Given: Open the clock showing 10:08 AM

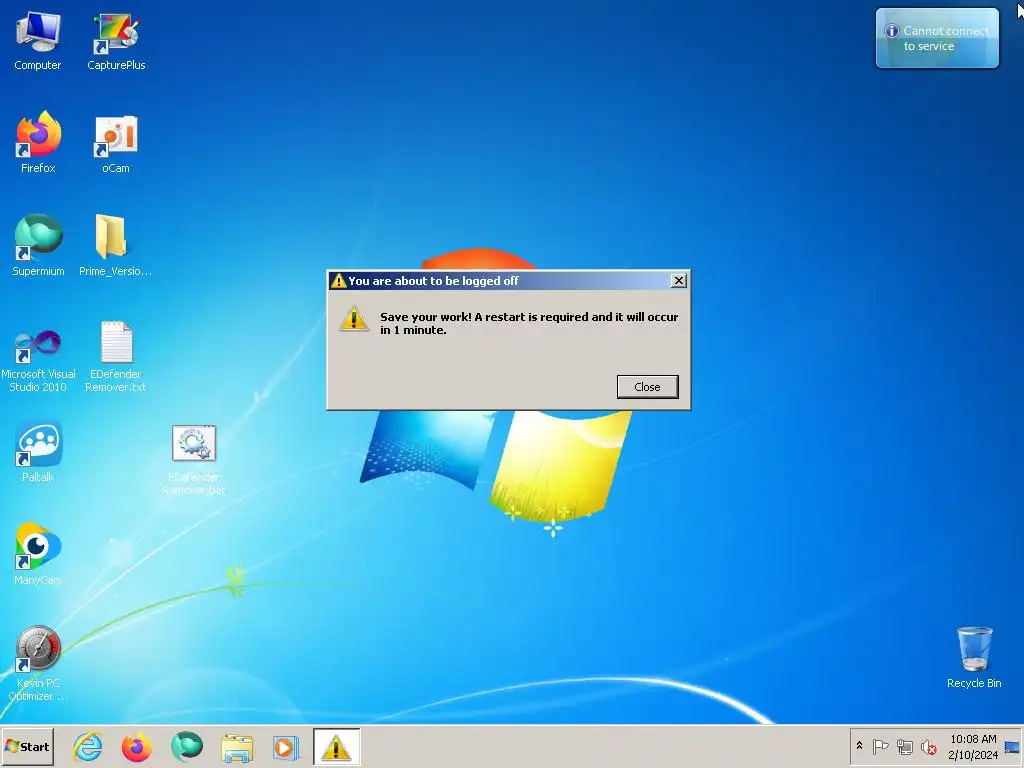Looking at the screenshot, I should 973,746.
